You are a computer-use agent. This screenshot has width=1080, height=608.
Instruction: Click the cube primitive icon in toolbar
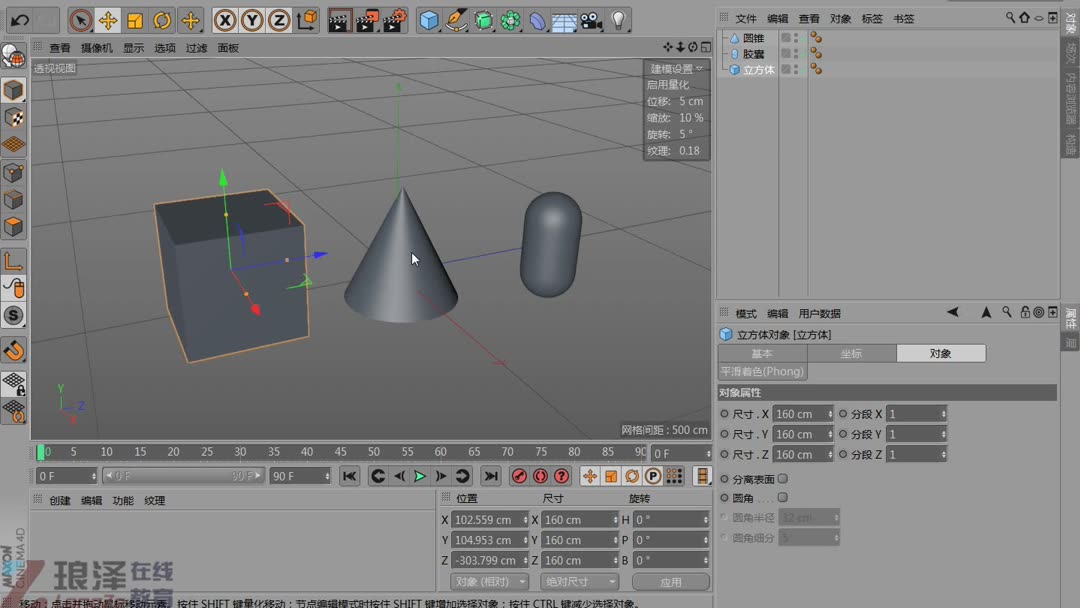(x=428, y=19)
